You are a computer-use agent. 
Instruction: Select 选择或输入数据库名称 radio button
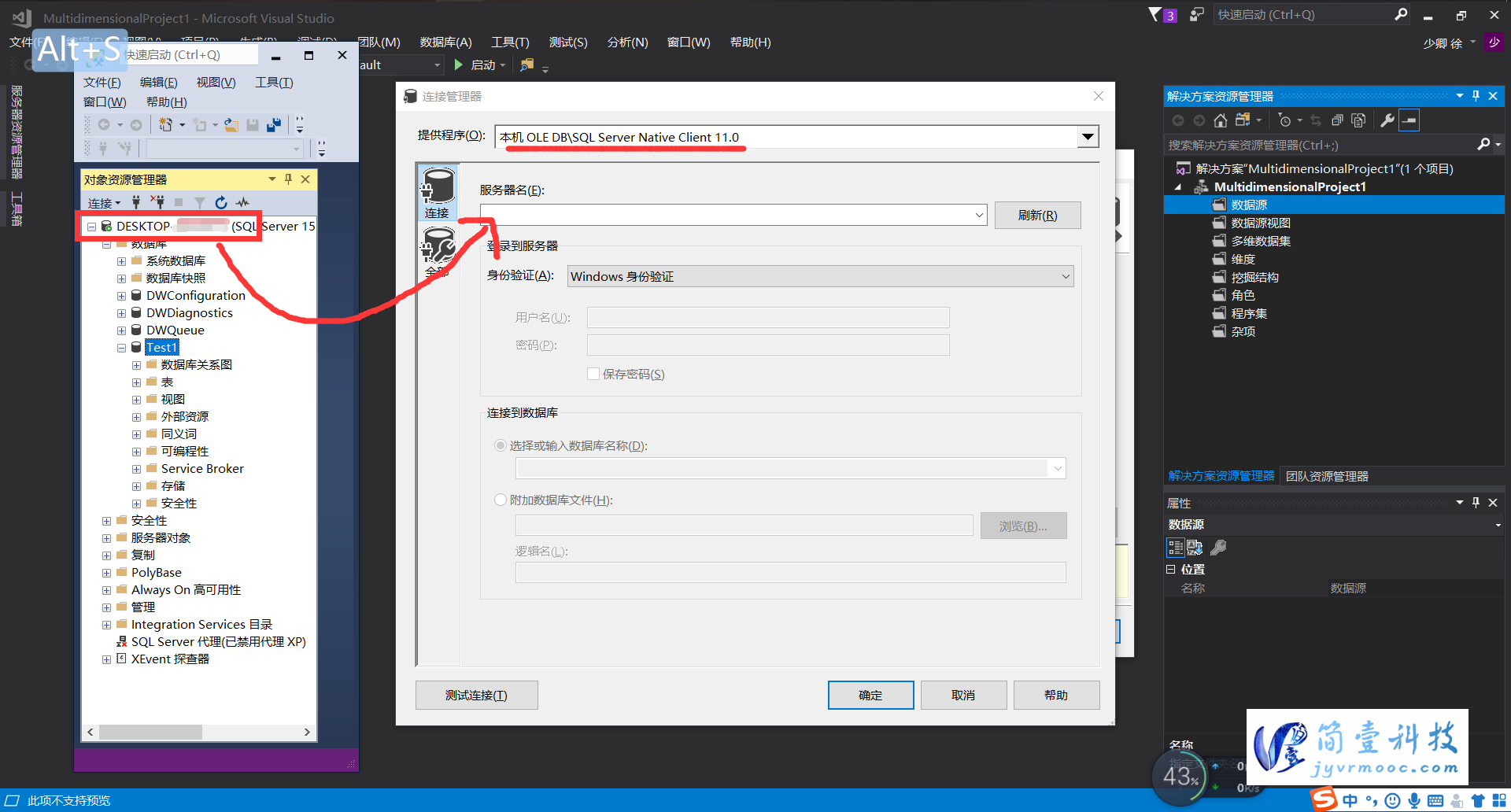coord(500,445)
